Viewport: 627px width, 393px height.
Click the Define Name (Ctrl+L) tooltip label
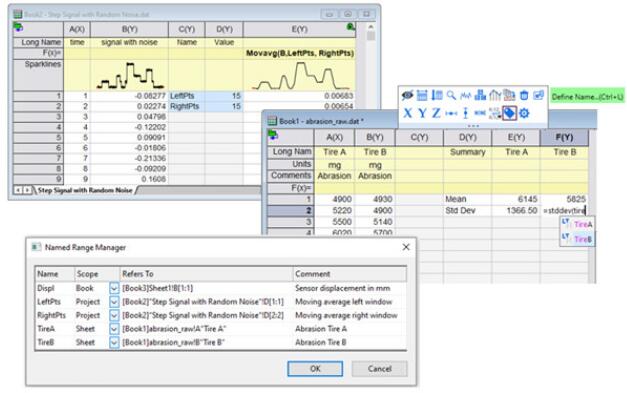point(587,97)
